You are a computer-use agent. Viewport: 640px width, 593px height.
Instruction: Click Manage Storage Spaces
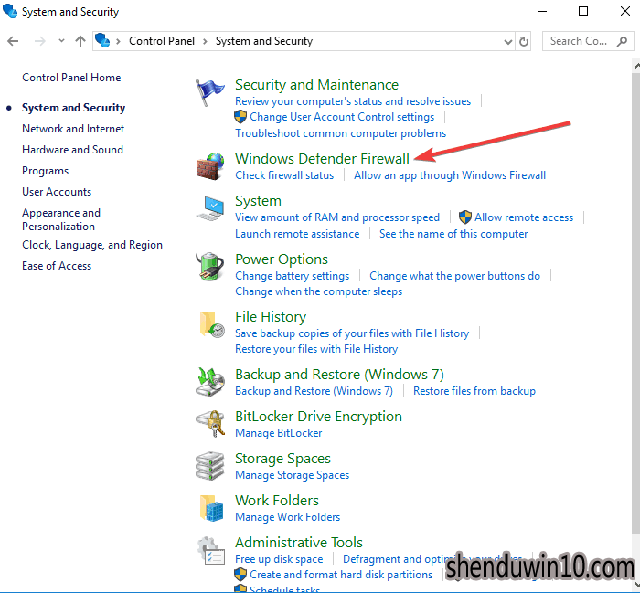(292, 475)
